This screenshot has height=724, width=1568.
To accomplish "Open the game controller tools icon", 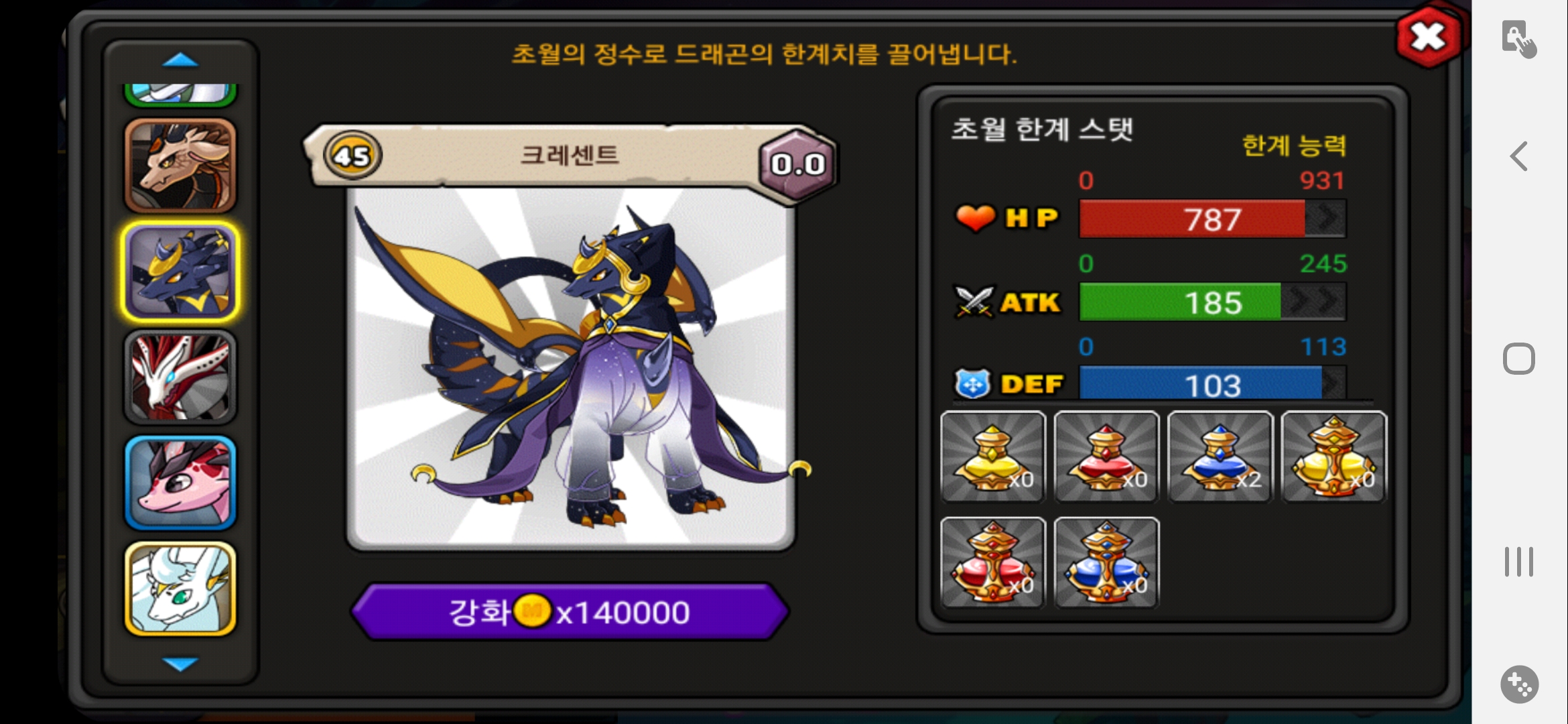I will click(1519, 684).
